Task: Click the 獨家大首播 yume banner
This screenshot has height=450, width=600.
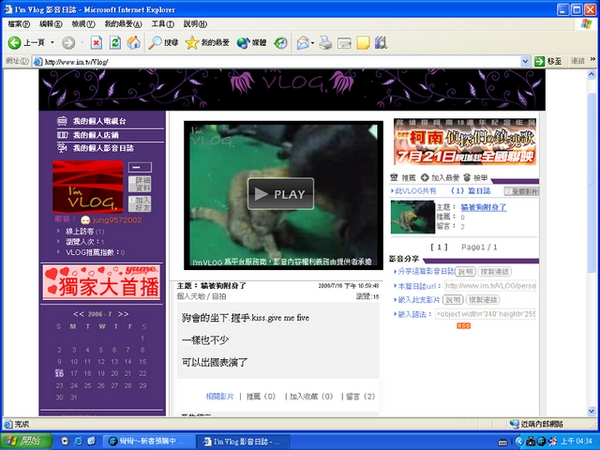Action: (101, 282)
